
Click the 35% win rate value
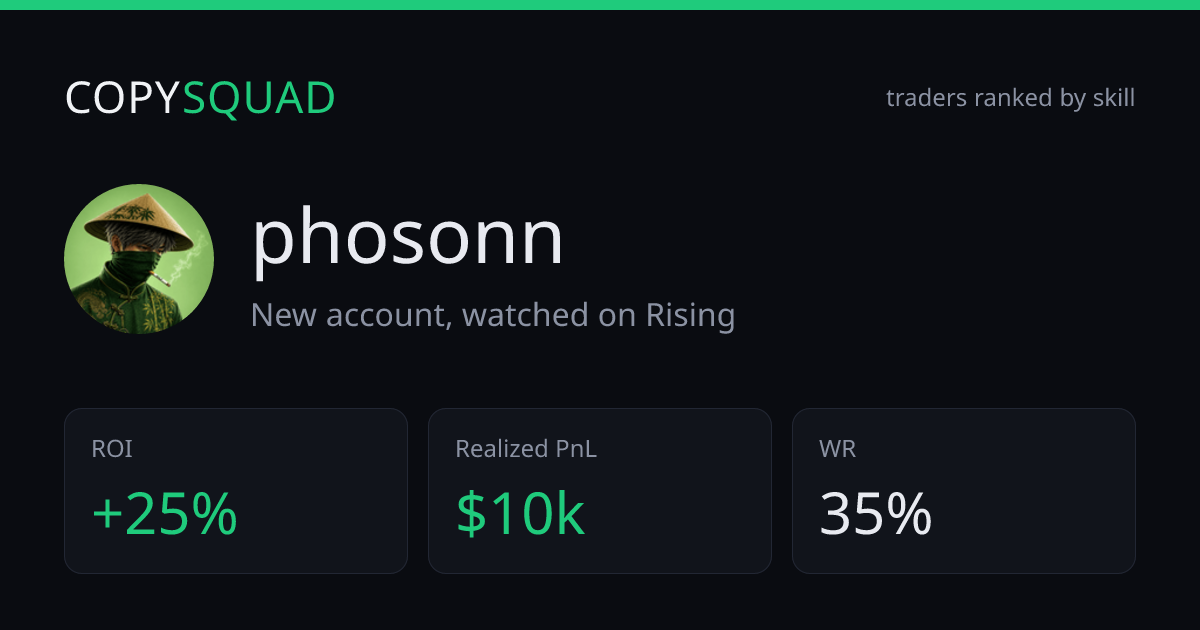(876, 514)
